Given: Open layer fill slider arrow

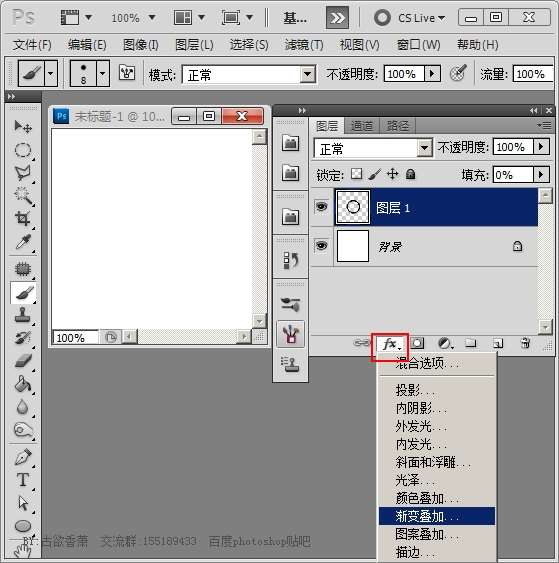Looking at the screenshot, I should coord(541,175).
